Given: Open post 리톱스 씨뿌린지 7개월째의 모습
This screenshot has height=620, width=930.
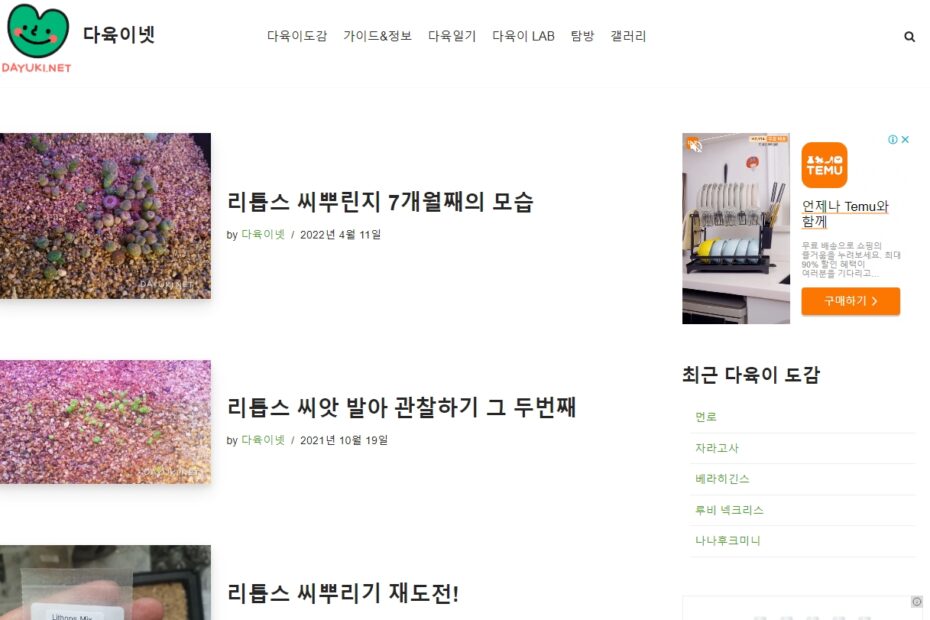Looking at the screenshot, I should pos(380,202).
